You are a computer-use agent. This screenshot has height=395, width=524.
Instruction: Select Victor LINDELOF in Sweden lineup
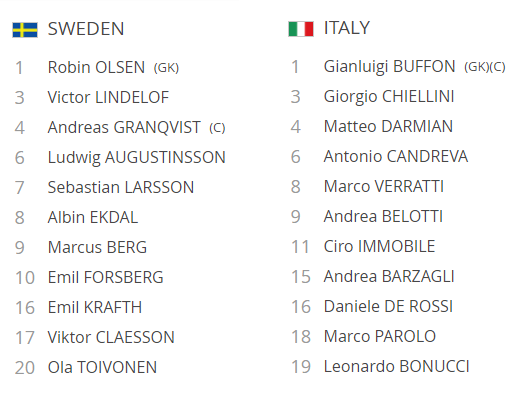[x=108, y=97]
